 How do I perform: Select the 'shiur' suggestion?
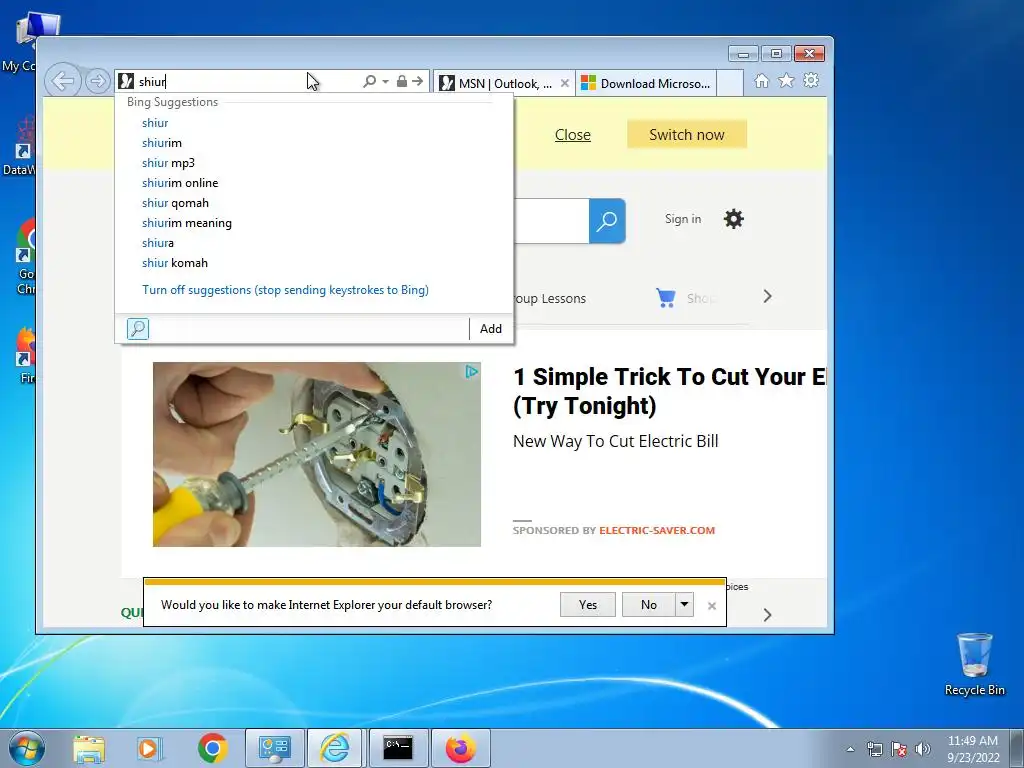(x=155, y=123)
